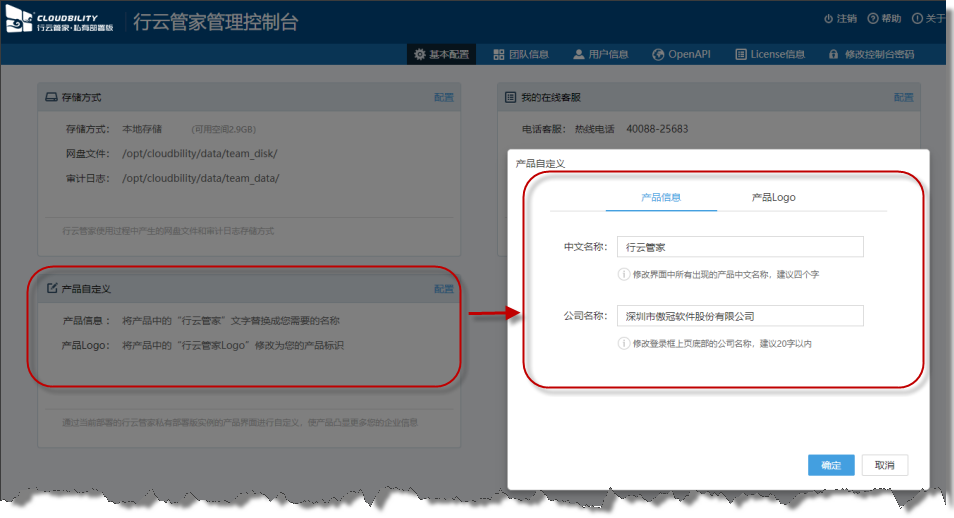Click the 关于 about info icon

click(917, 19)
